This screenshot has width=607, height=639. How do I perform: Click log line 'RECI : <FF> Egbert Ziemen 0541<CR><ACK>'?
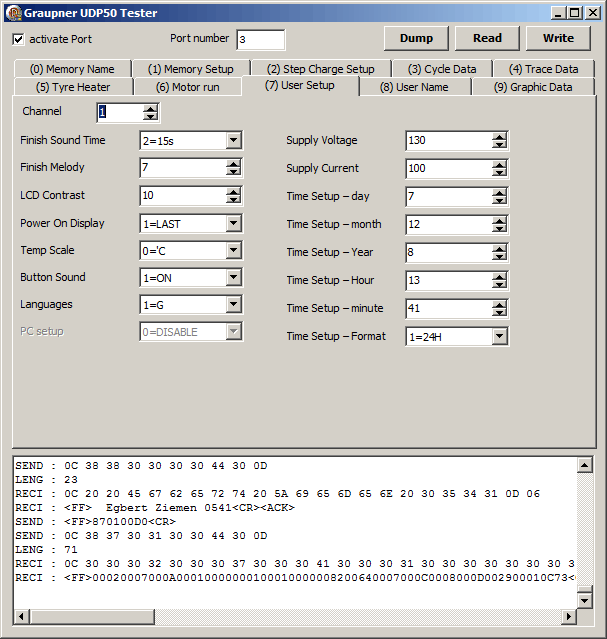click(155, 508)
